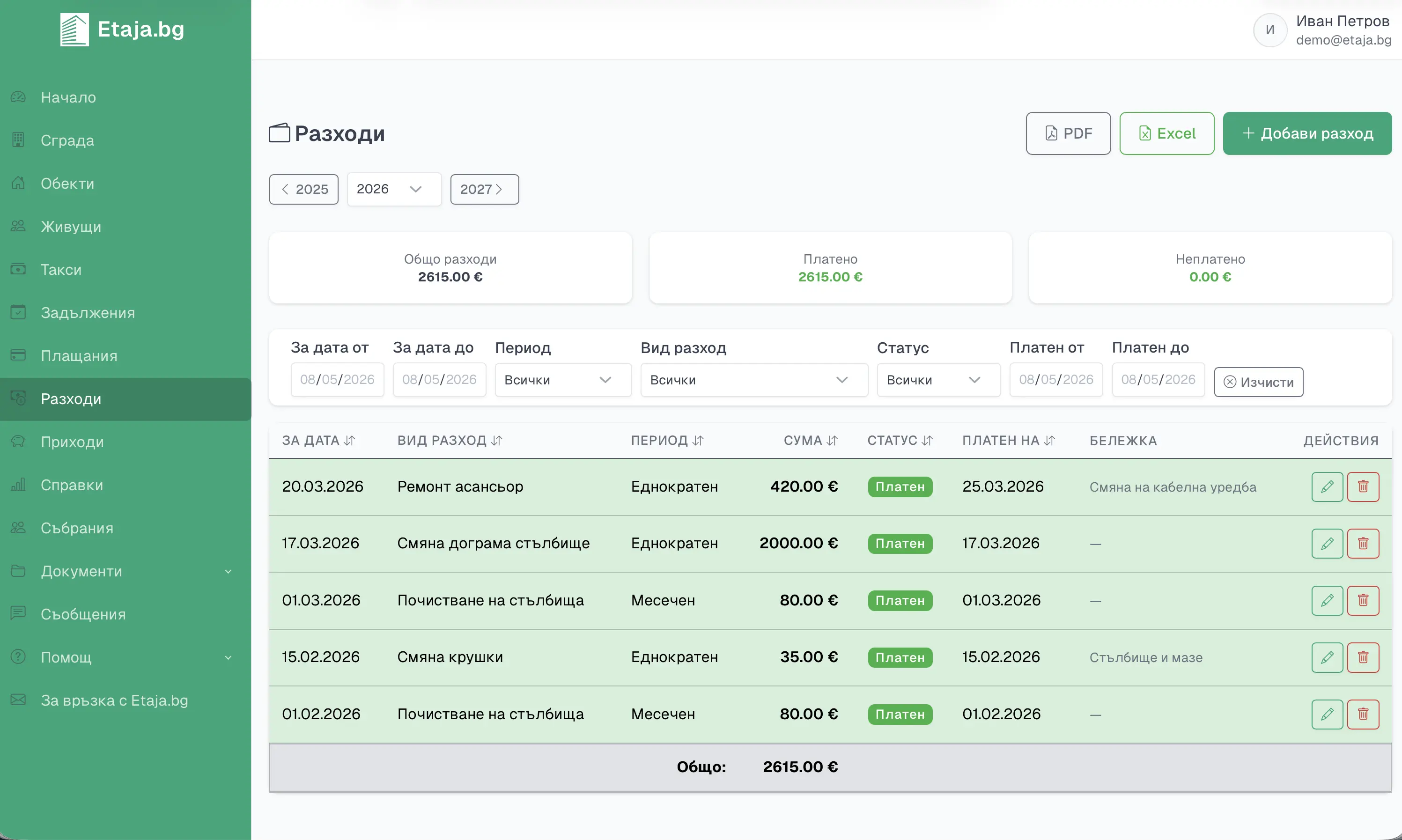The image size is (1402, 840).
Task: Open Събрания section
Action: (125, 528)
